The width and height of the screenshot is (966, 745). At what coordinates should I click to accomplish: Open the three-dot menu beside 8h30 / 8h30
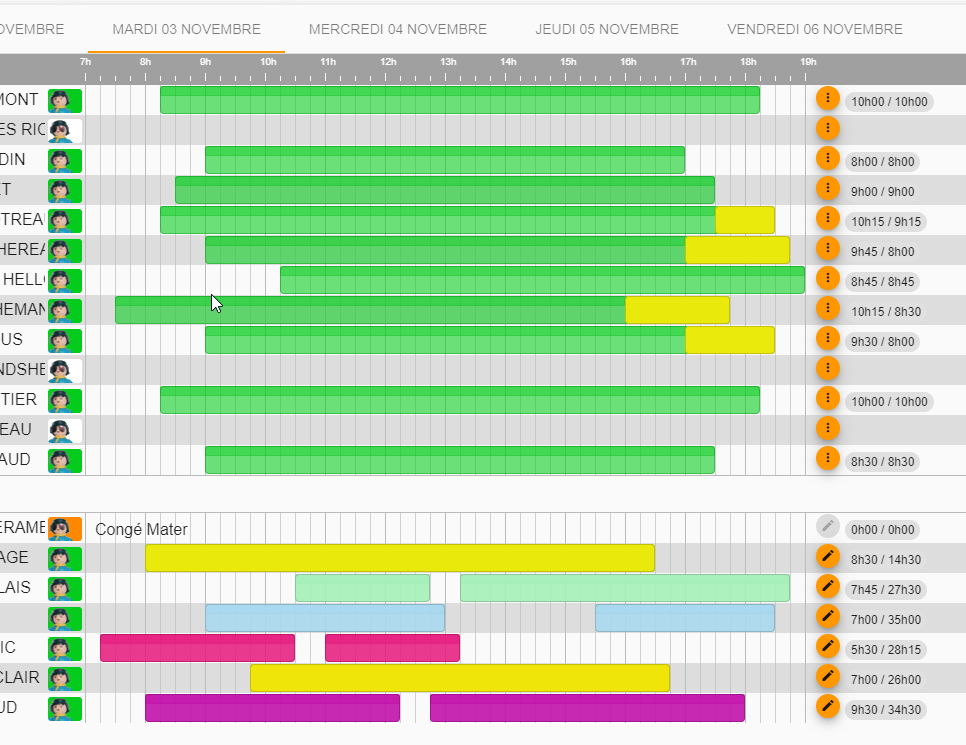click(x=827, y=458)
